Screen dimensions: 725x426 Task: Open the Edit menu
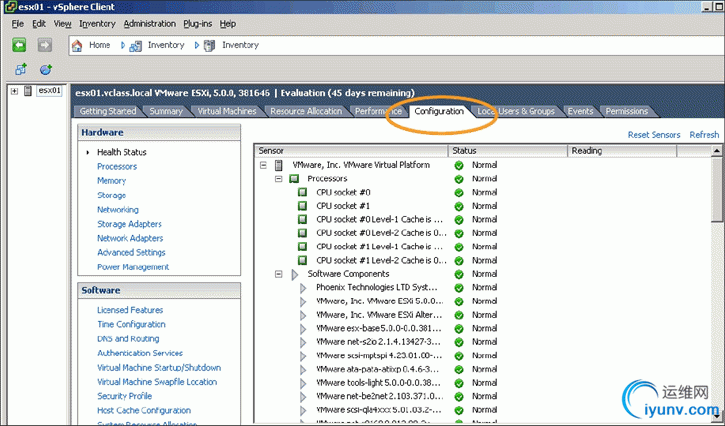(39, 24)
